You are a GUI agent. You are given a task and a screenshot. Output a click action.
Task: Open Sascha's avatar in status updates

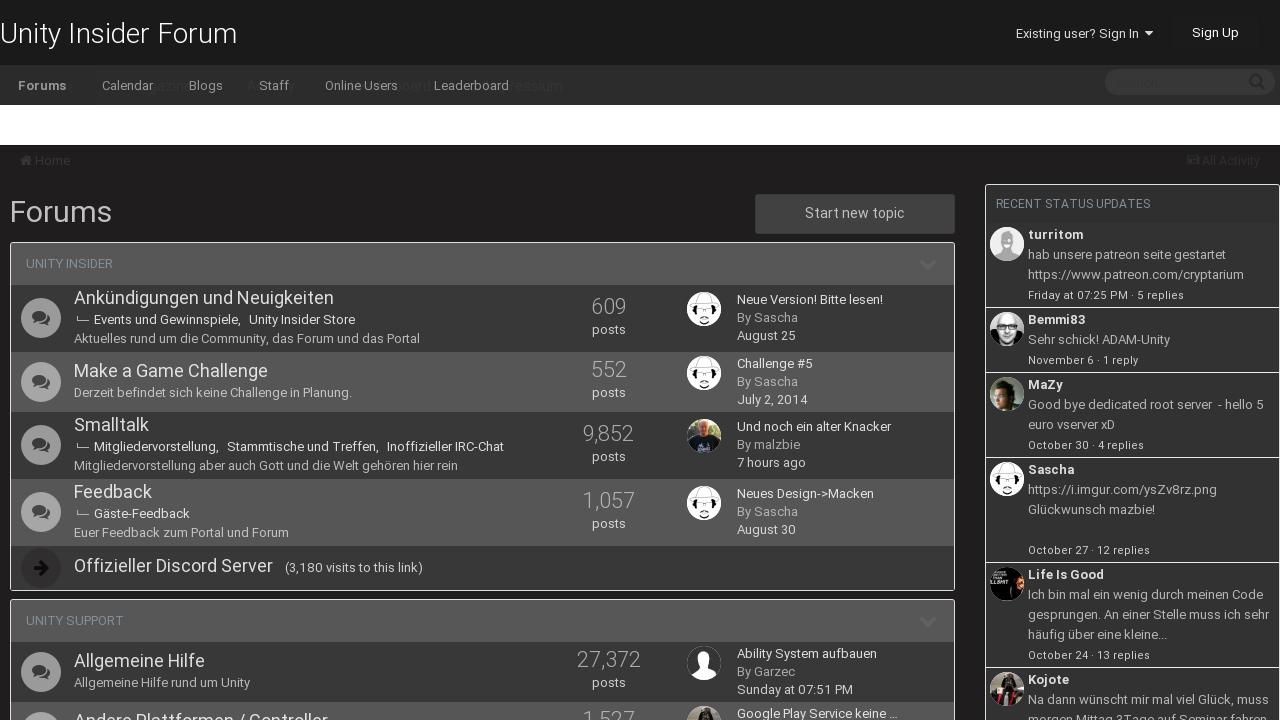pos(1007,479)
